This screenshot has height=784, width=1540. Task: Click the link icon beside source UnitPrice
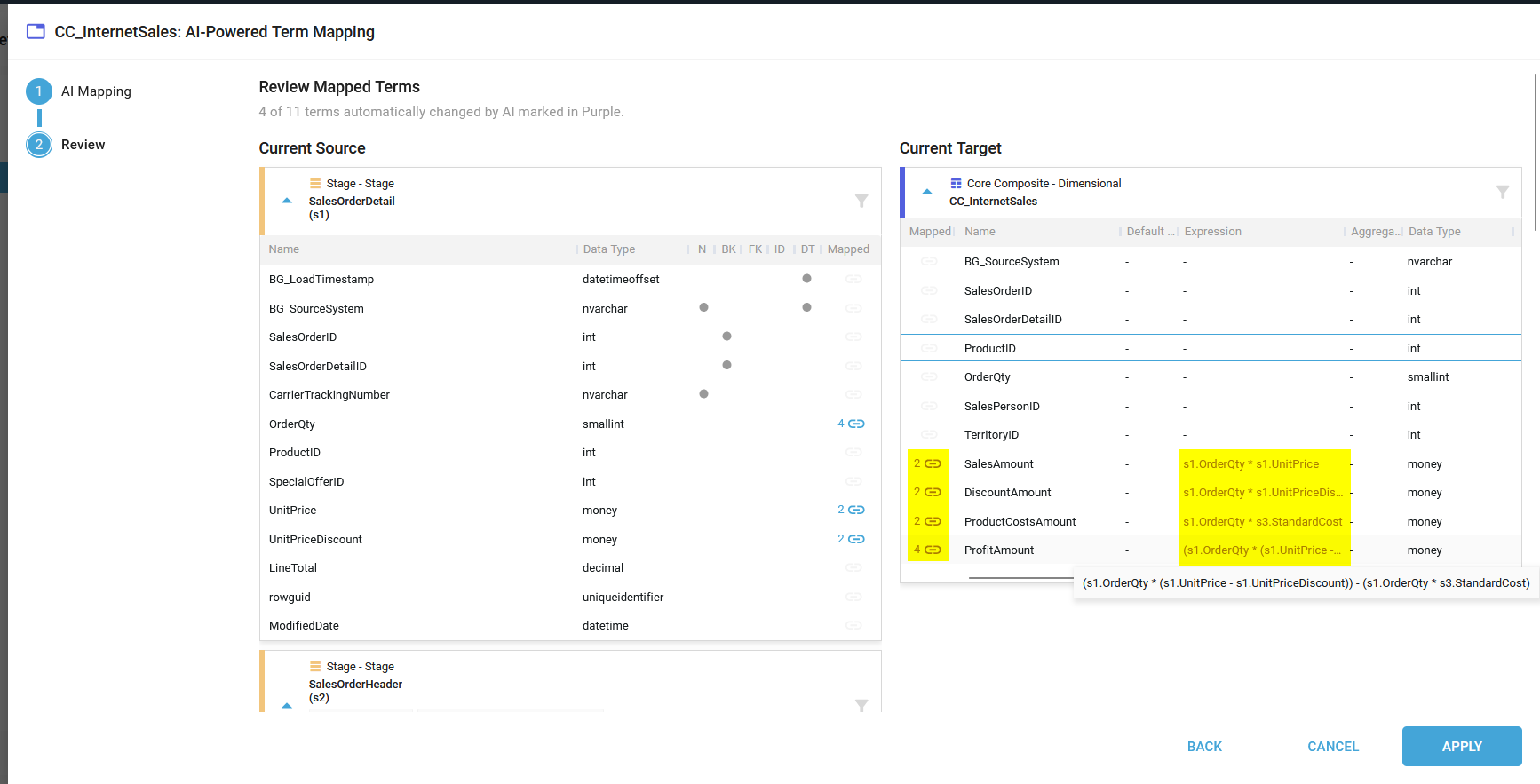pyautogui.click(x=856, y=510)
